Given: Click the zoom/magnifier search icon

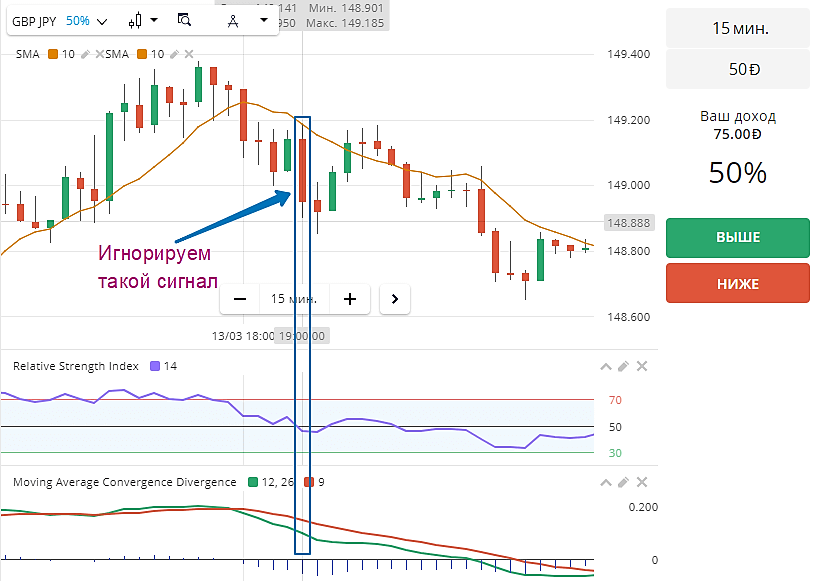Looking at the screenshot, I should [x=184, y=20].
